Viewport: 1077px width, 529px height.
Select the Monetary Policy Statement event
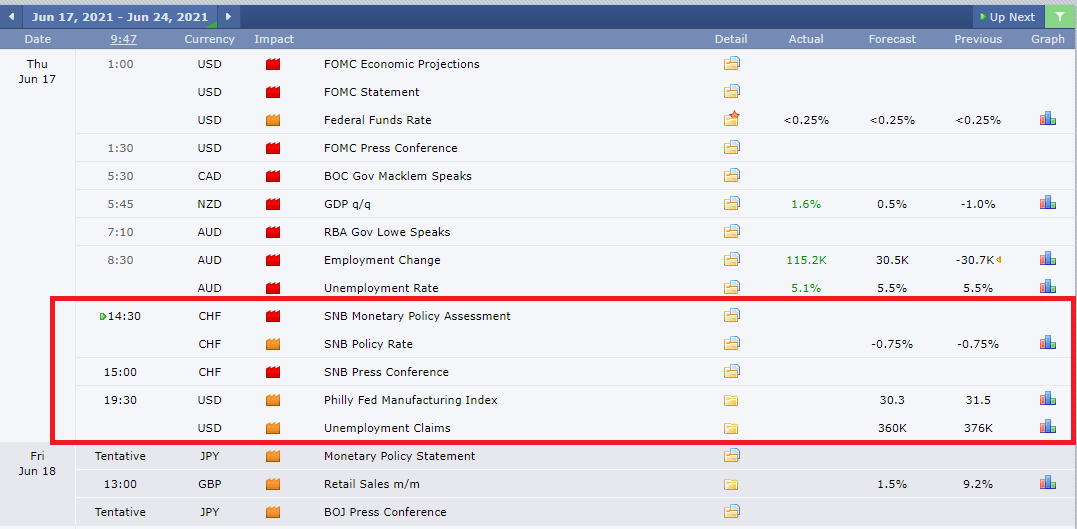400,456
